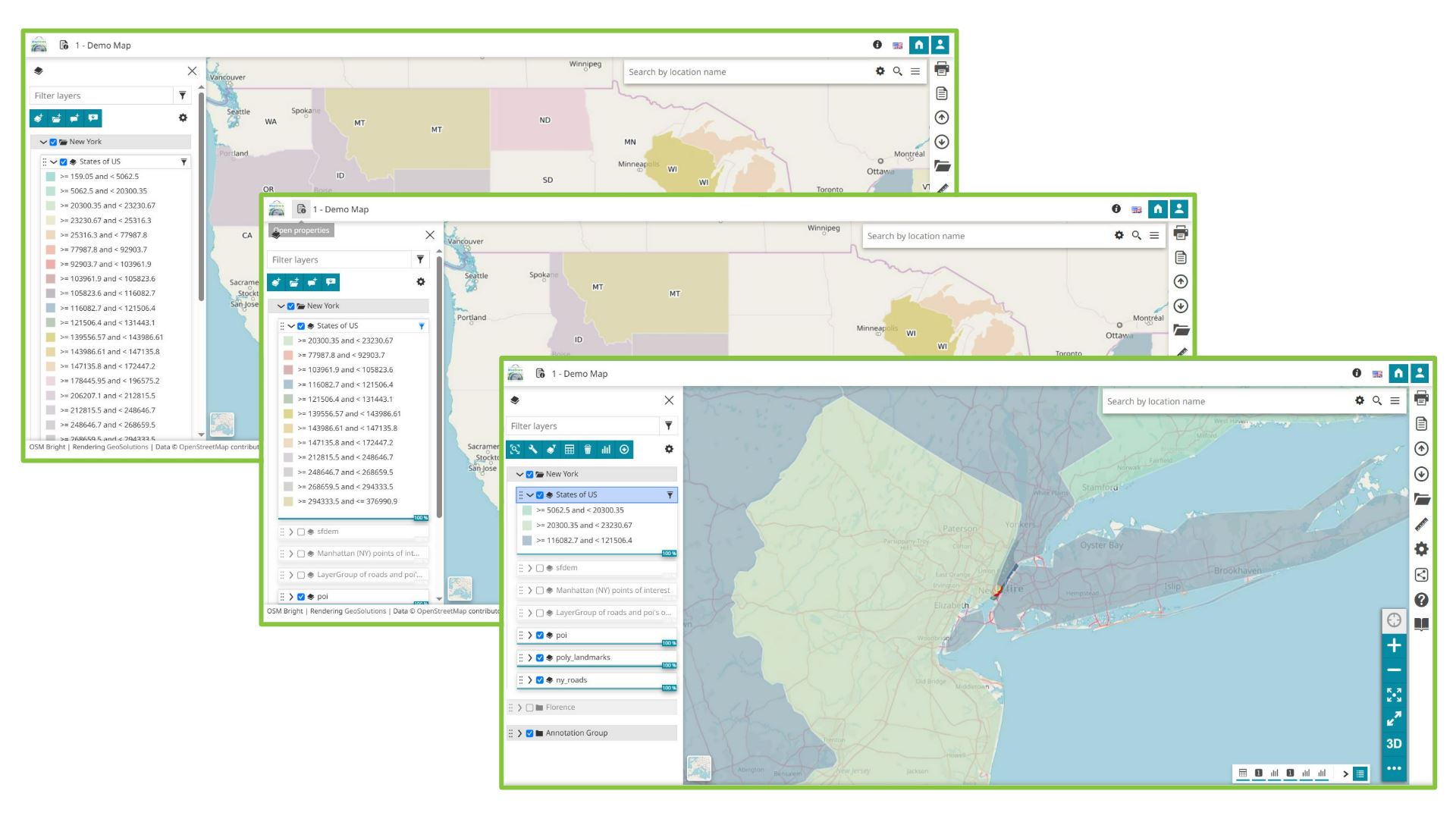Open Help question mark in front window
This screenshot has width=1456, height=819.
1422,600
